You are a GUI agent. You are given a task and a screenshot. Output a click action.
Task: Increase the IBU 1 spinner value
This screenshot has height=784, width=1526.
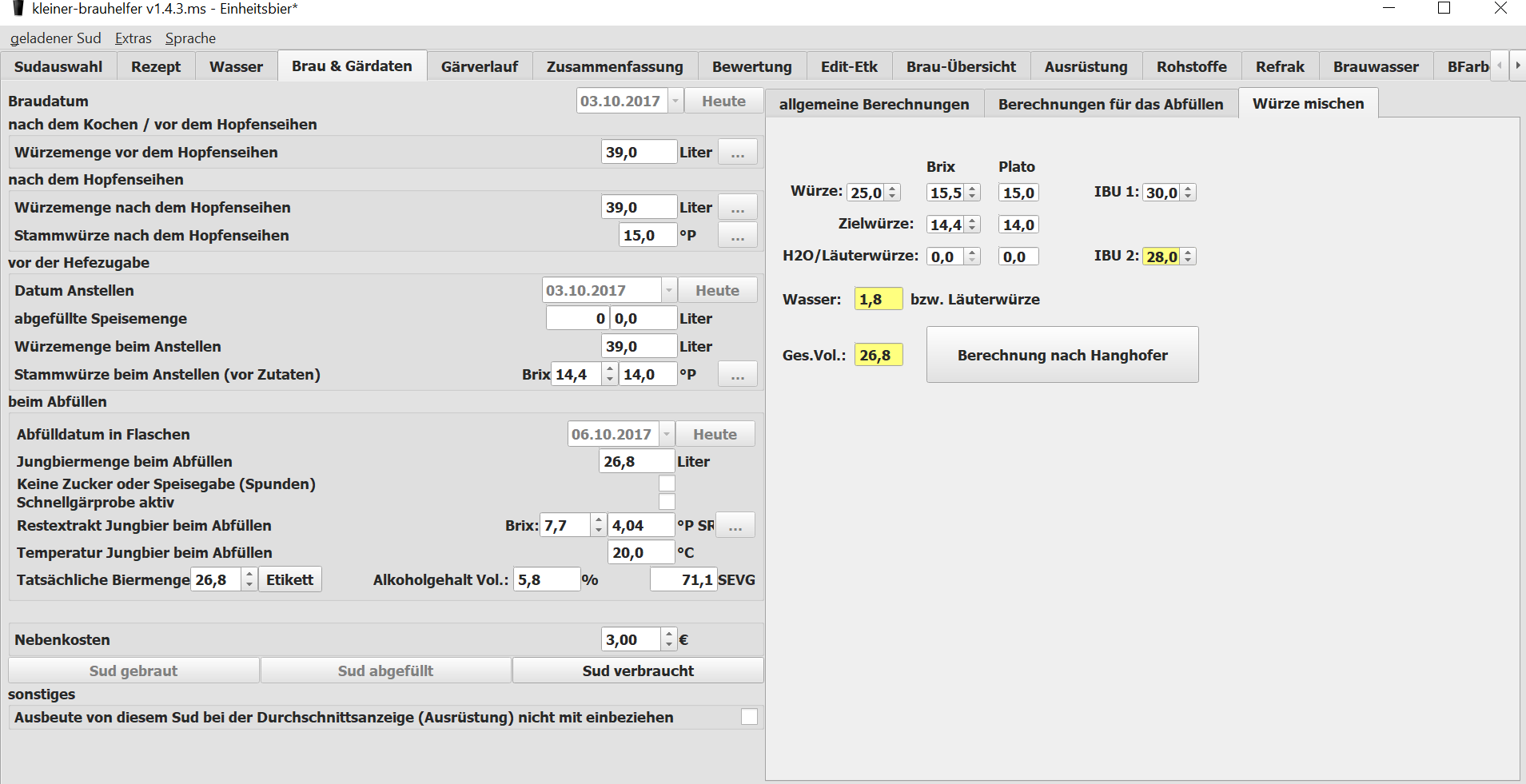coord(1189,189)
